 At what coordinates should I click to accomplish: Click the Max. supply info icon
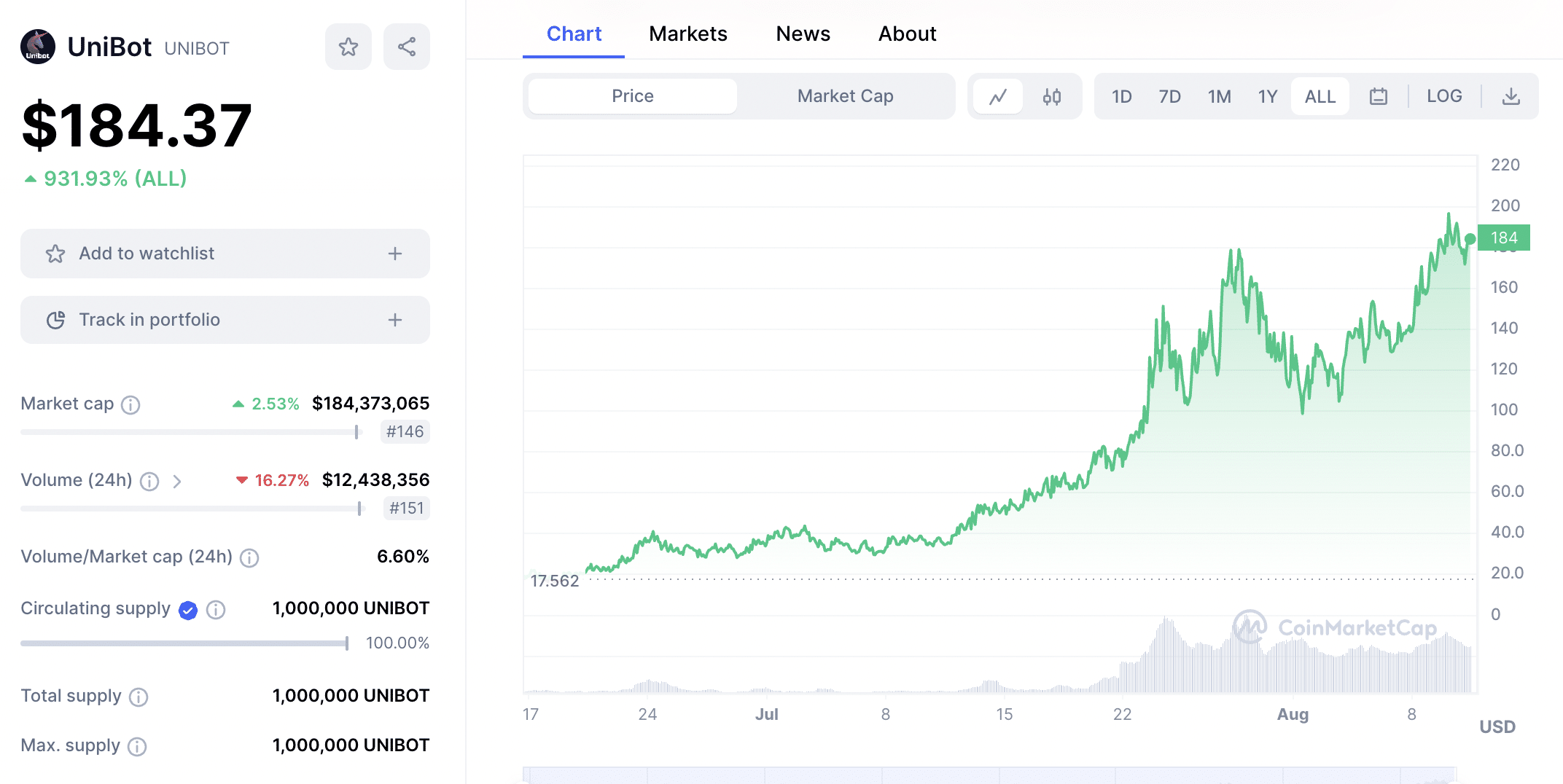coord(137,746)
